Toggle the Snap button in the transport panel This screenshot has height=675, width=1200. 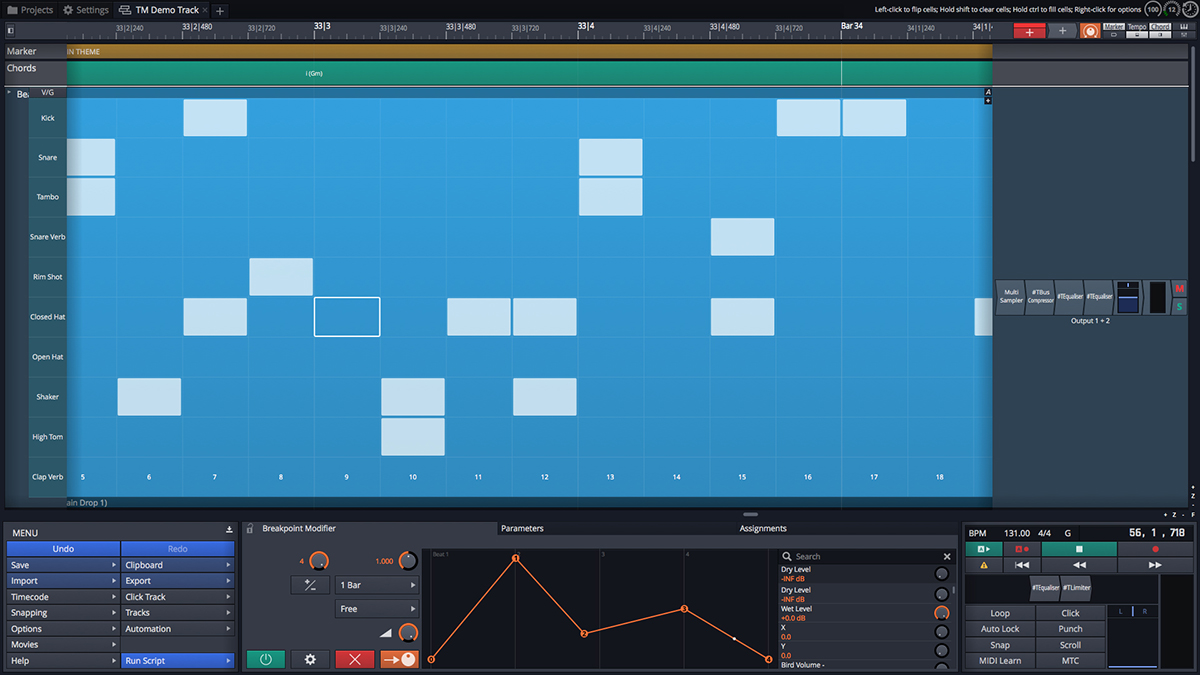(1000, 645)
